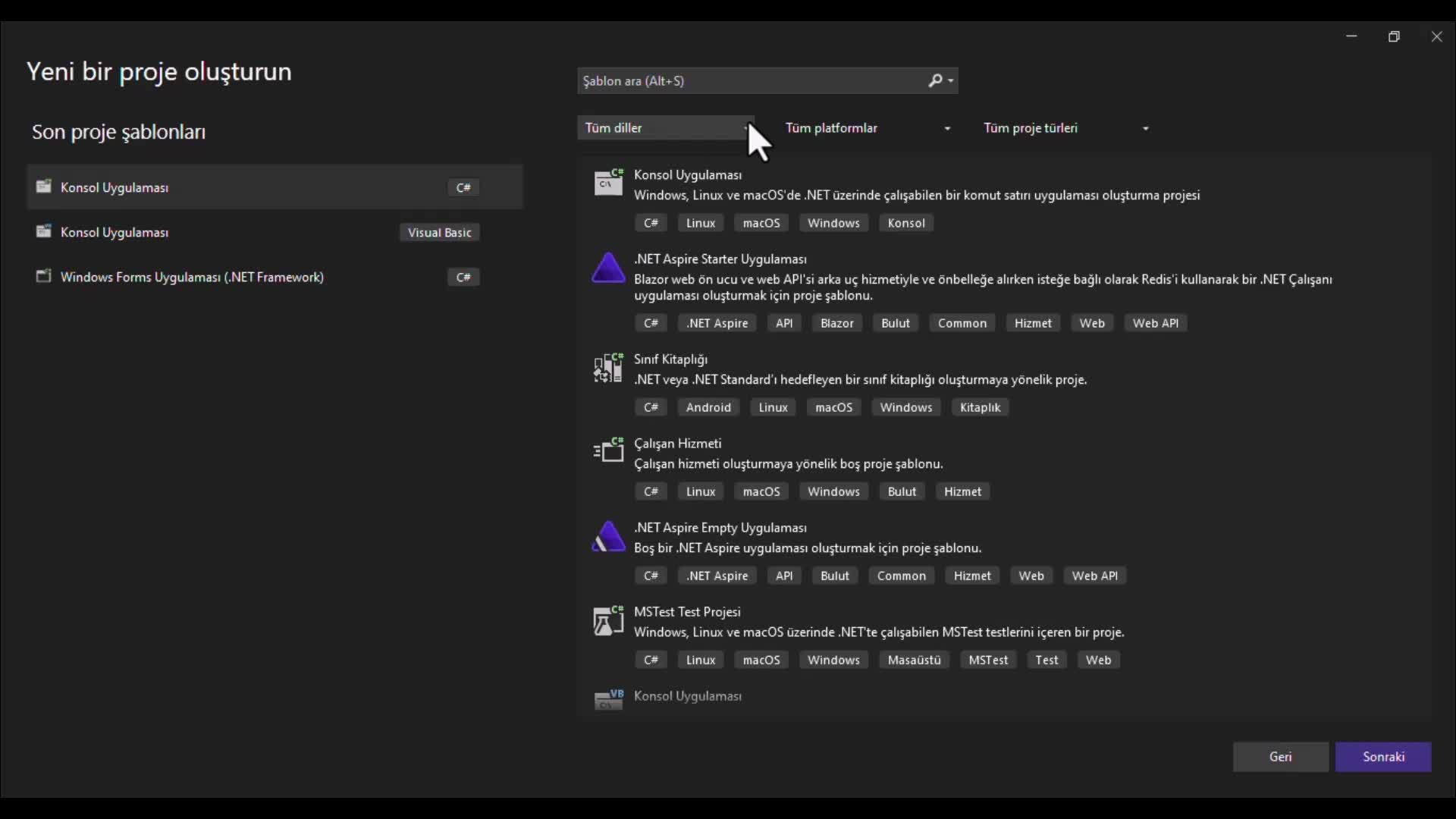
Task: Click API tag under Aspire Starter Uygulaması
Action: (784, 323)
